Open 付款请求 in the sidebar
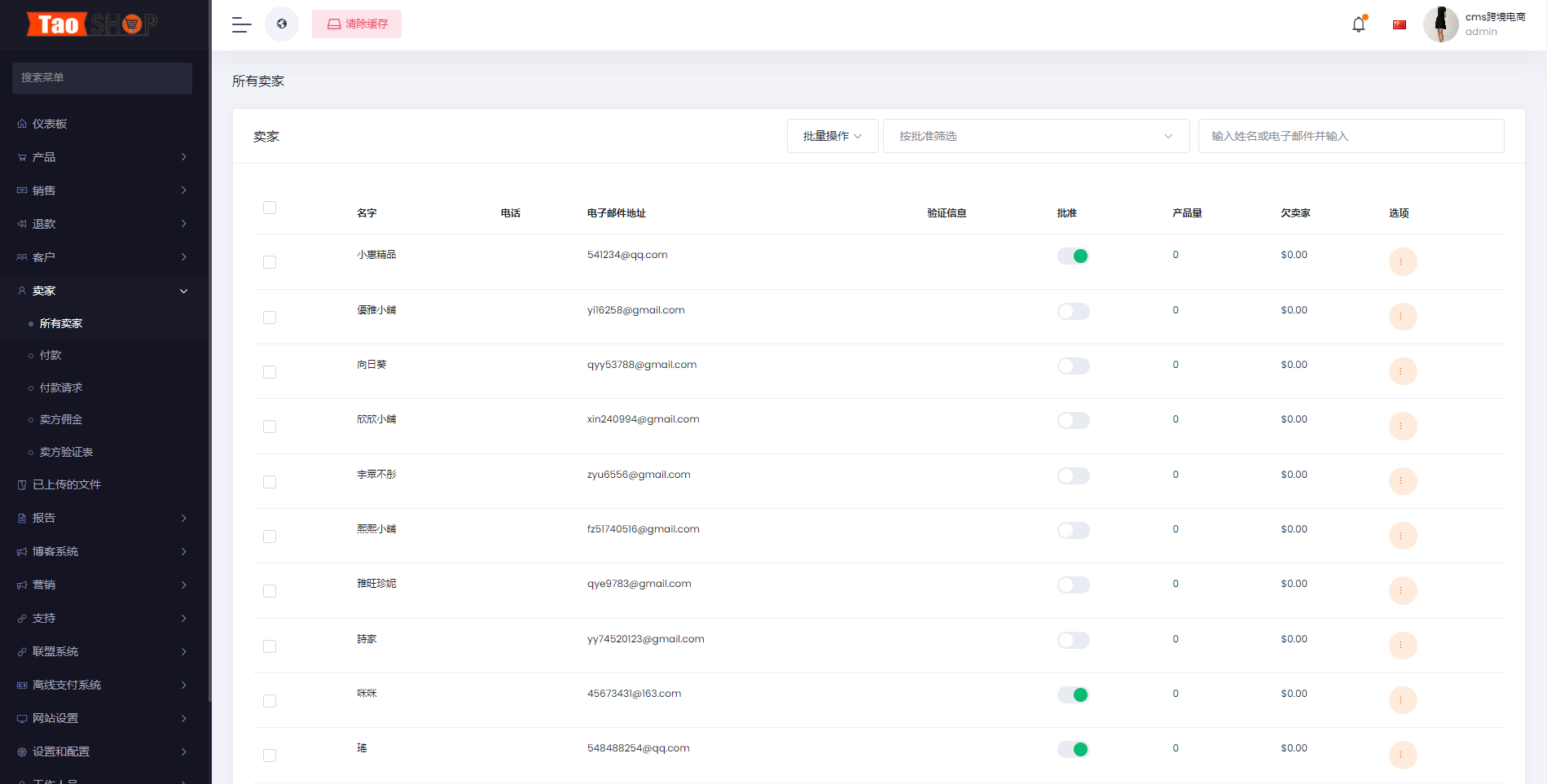1547x784 pixels. (x=61, y=388)
